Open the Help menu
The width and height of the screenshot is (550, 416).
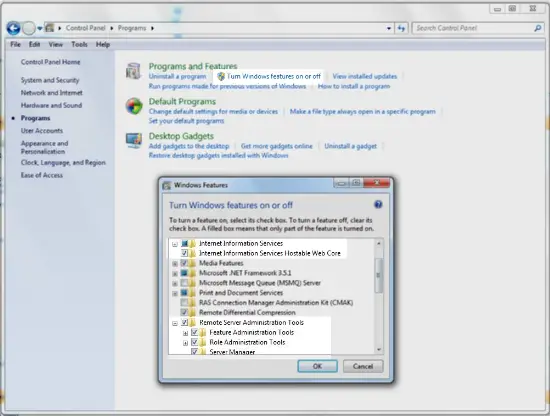click(103, 44)
